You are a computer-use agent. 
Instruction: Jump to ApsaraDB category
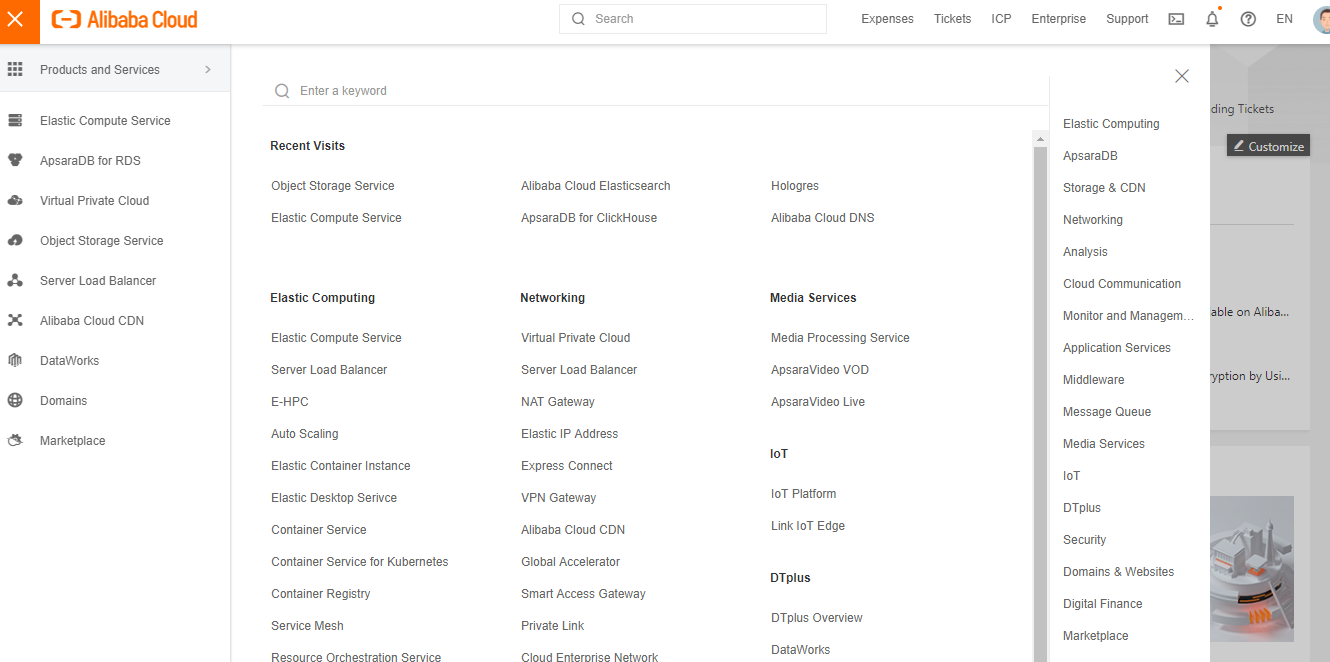(1090, 156)
